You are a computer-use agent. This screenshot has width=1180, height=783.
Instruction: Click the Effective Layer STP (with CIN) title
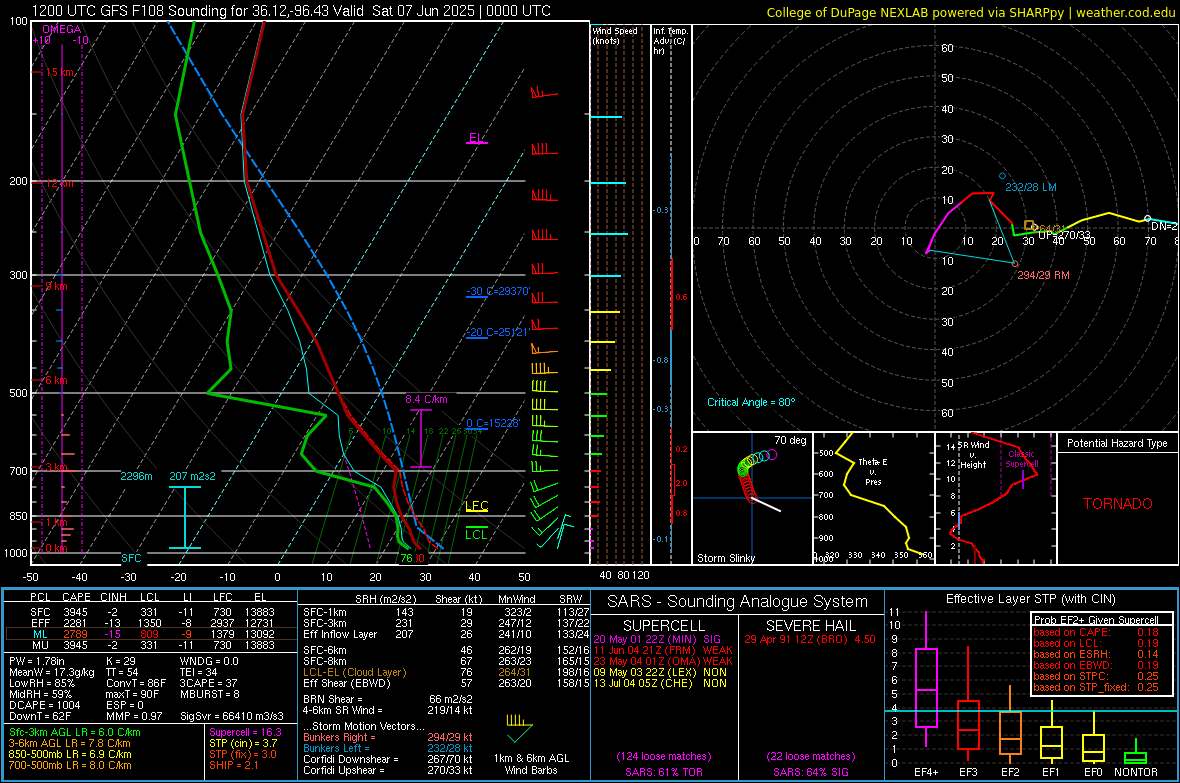(1030, 599)
